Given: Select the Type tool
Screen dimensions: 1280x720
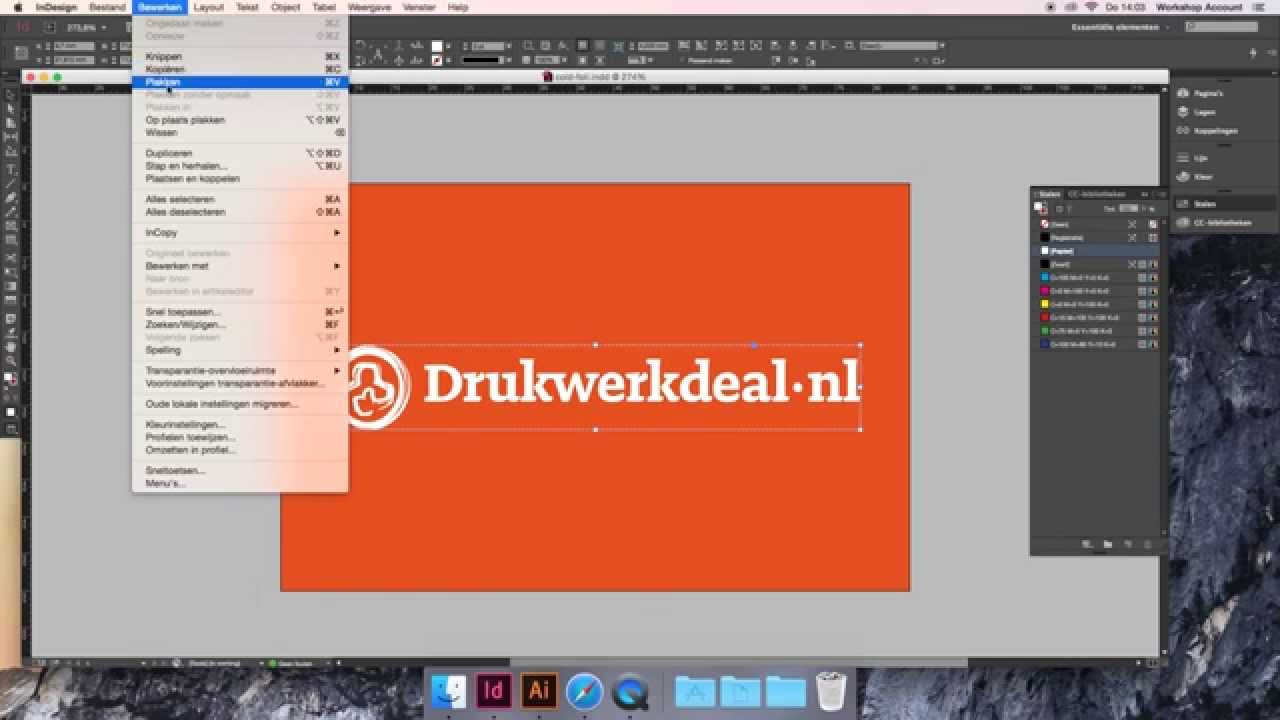Looking at the screenshot, I should pos(11,169).
